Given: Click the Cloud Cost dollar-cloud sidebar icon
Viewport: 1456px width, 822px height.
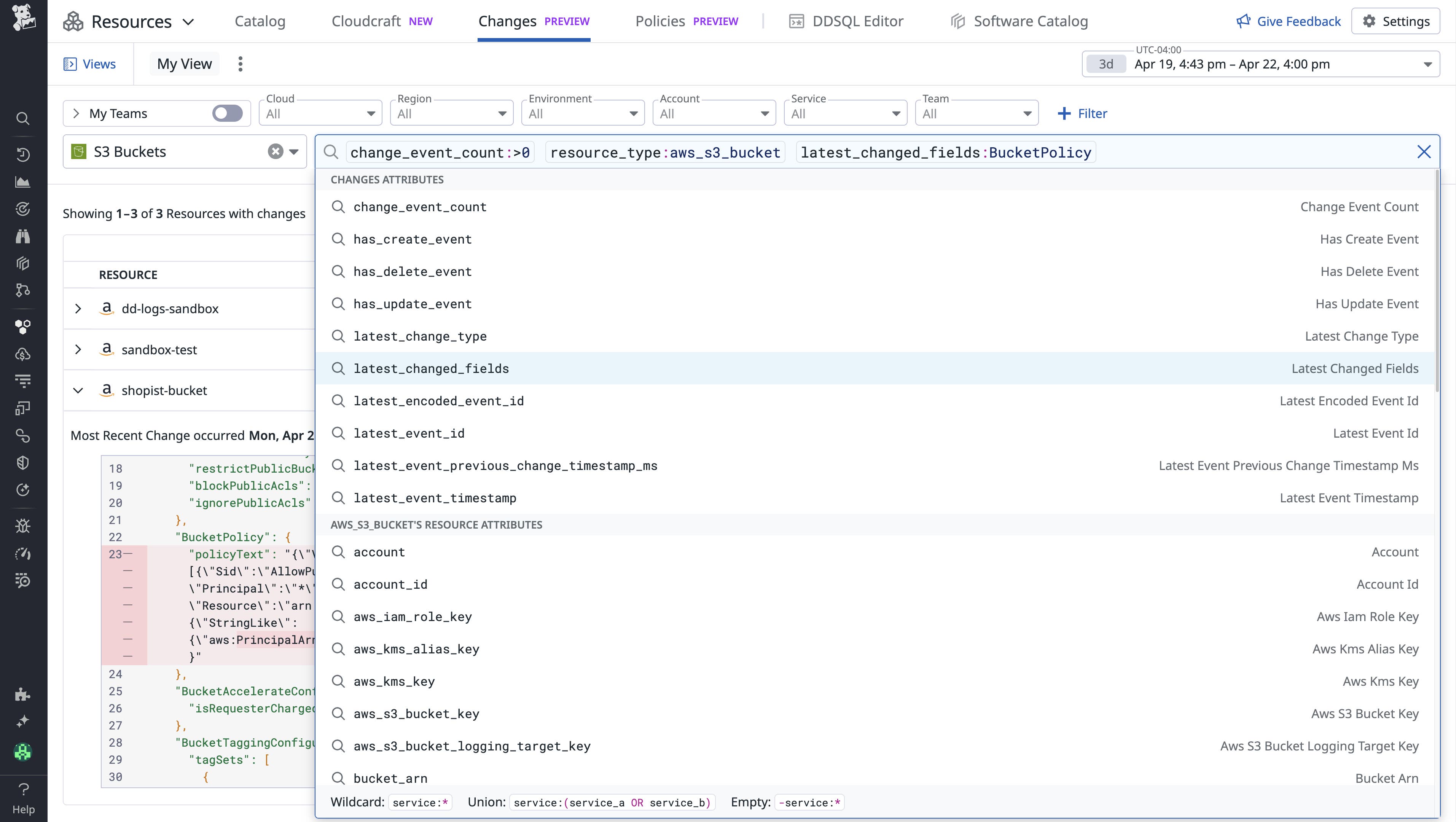Looking at the screenshot, I should coord(22,354).
